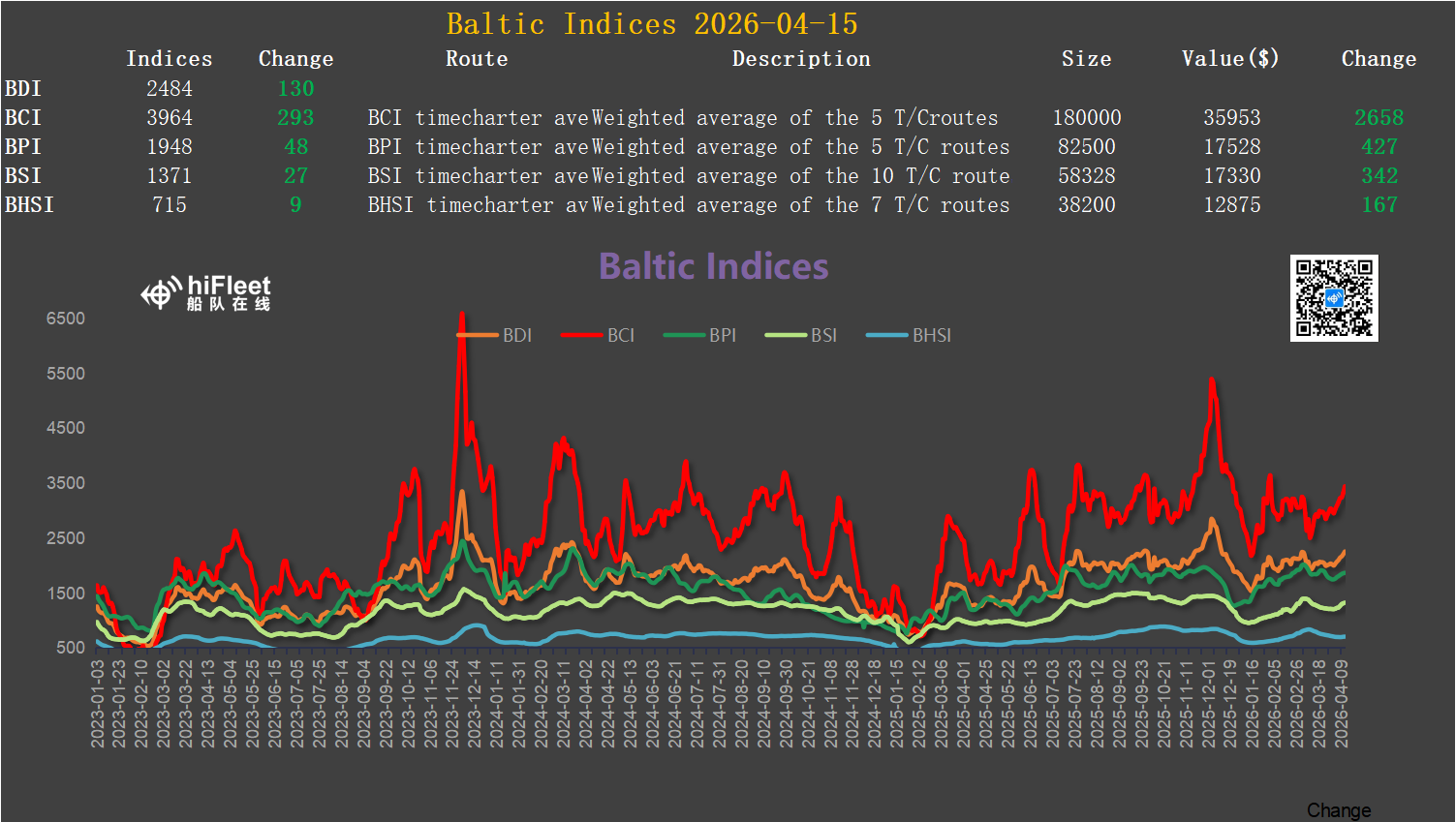Hide the BSI series via legend

pyautogui.click(x=802, y=335)
